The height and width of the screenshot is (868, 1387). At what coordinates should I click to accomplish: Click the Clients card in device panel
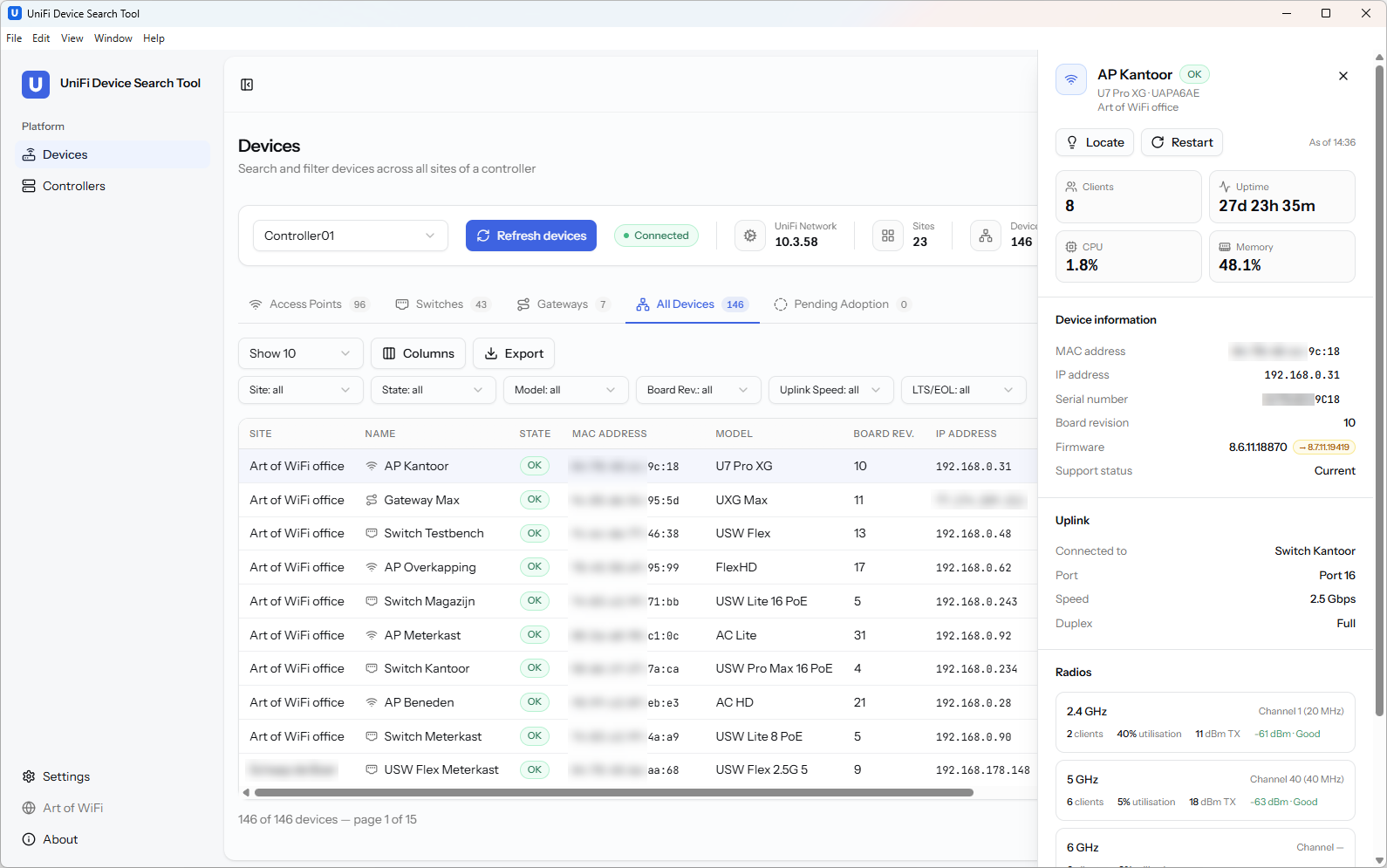pos(1129,197)
